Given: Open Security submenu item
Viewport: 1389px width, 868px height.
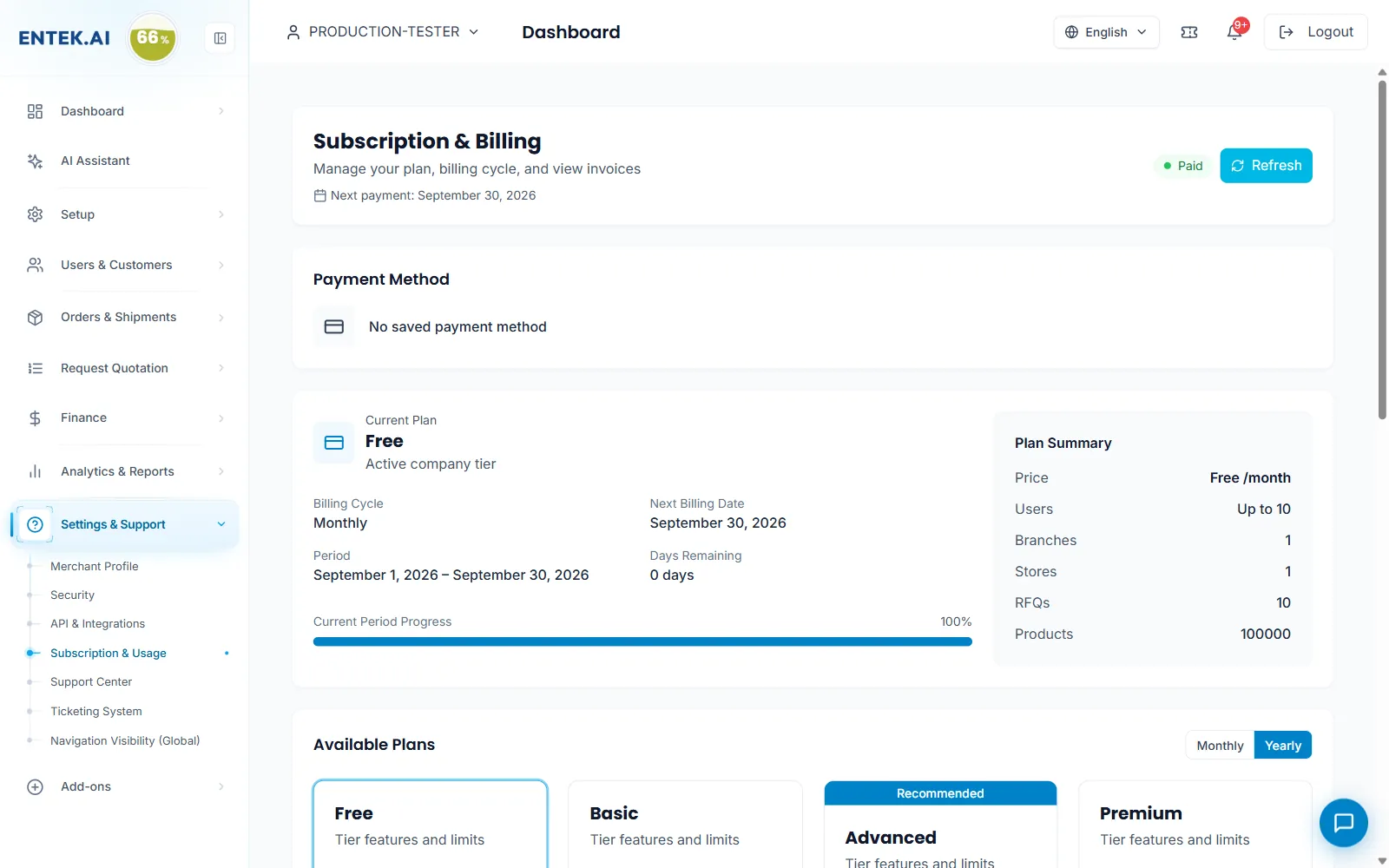Looking at the screenshot, I should tap(72, 595).
